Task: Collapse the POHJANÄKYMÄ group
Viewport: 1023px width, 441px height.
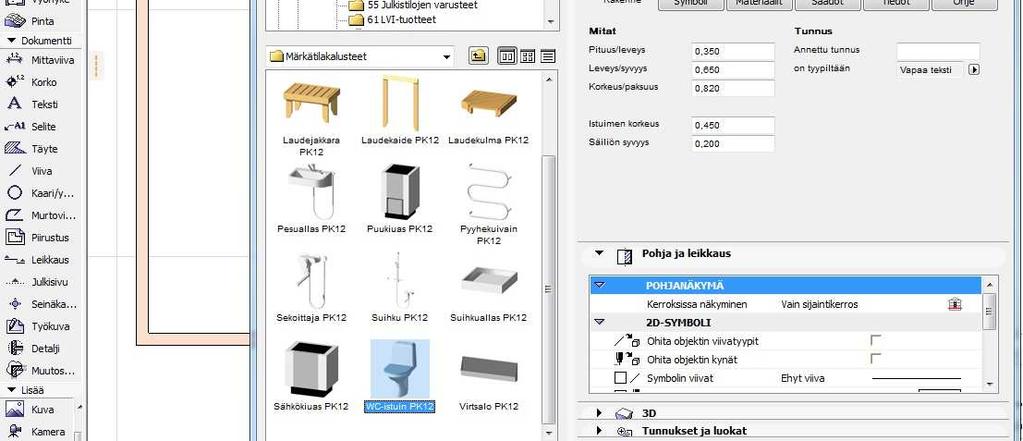Action: [600, 285]
